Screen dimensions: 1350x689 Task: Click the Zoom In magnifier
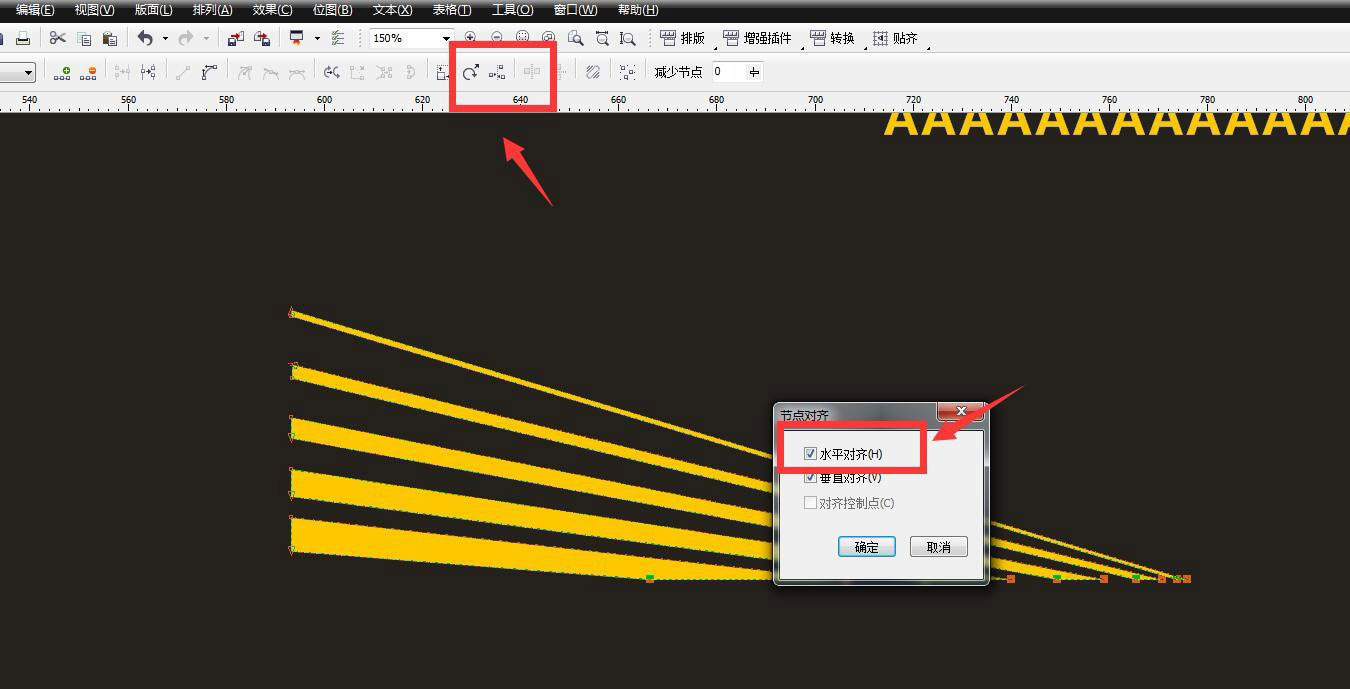click(x=470, y=38)
